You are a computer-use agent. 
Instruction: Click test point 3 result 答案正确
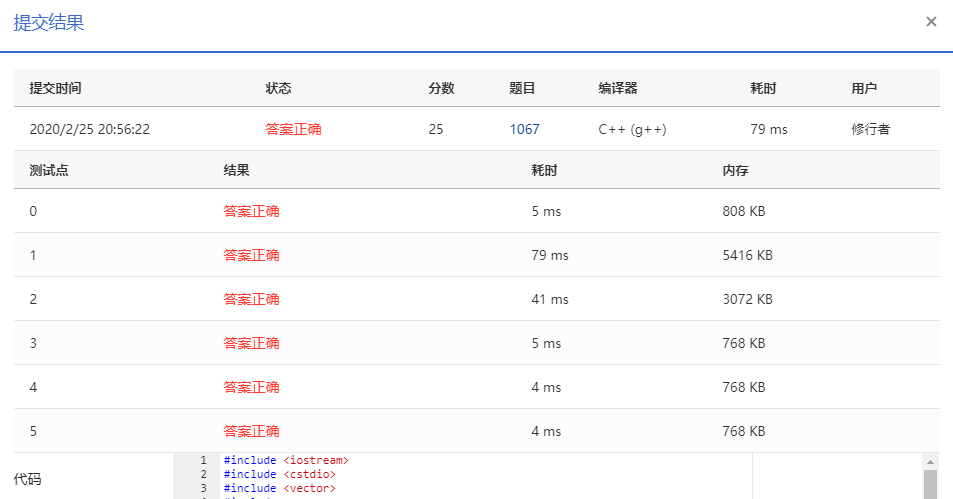tap(251, 343)
